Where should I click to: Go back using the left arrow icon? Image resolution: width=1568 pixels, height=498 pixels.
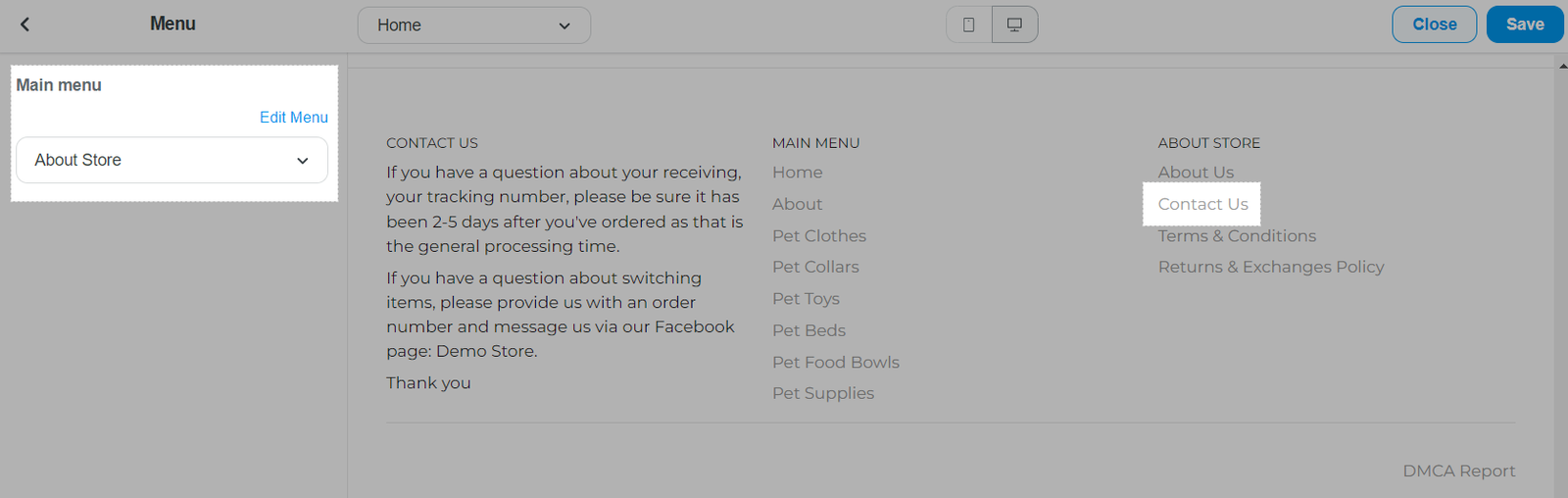click(x=25, y=25)
